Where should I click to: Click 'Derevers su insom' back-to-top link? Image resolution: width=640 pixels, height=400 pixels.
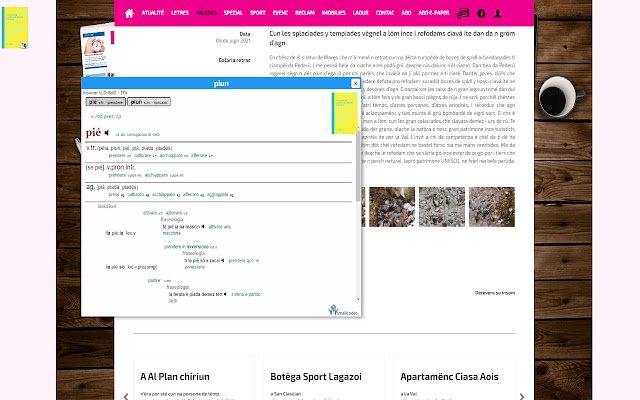tap(495, 293)
